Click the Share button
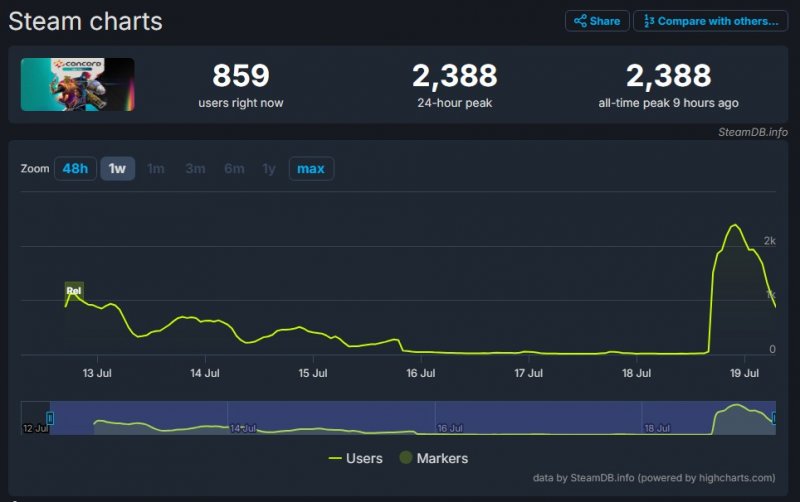Image resolution: width=800 pixels, height=502 pixels. pos(597,21)
